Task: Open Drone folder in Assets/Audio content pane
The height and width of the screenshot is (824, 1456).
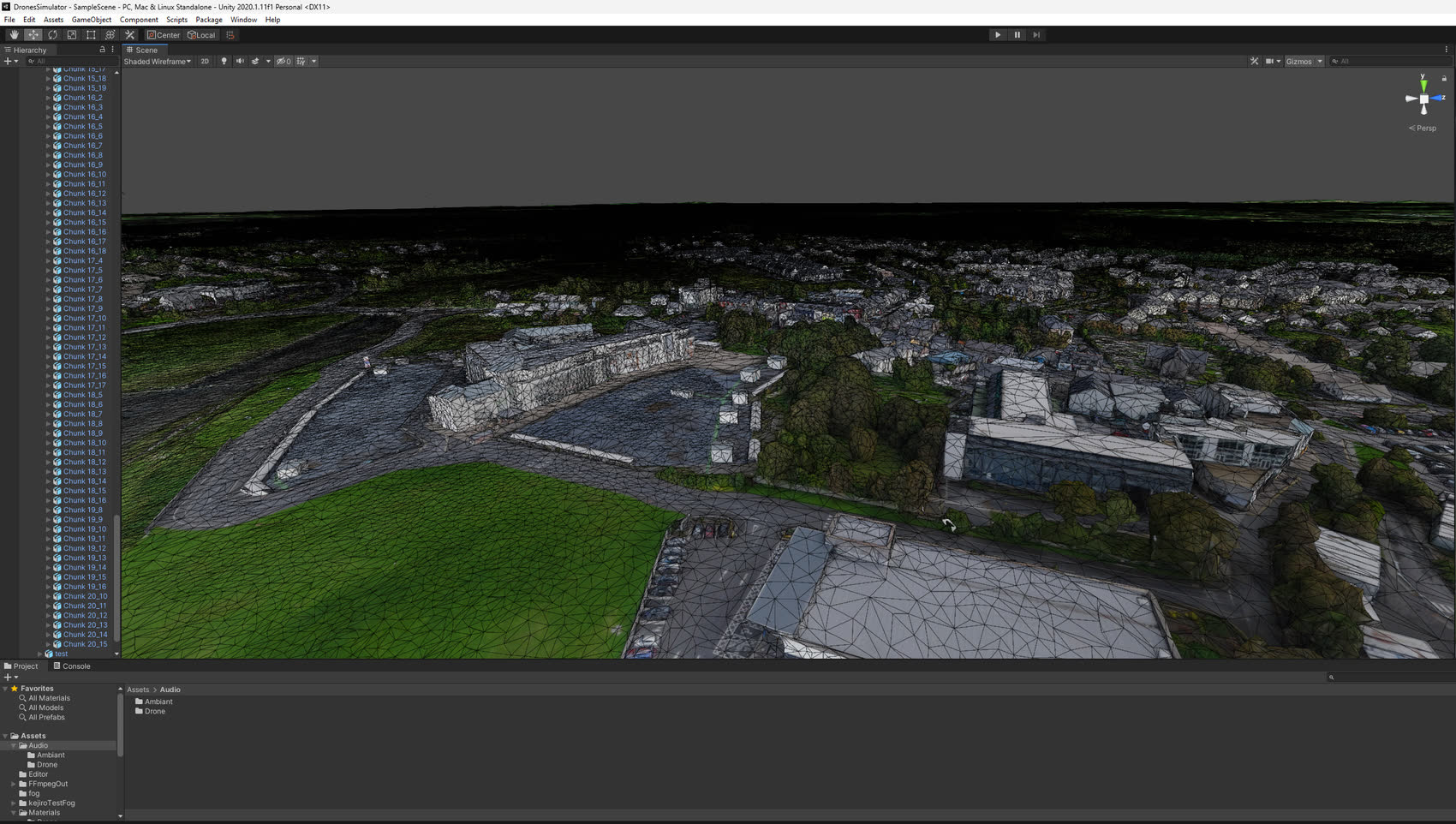Action: [150, 712]
